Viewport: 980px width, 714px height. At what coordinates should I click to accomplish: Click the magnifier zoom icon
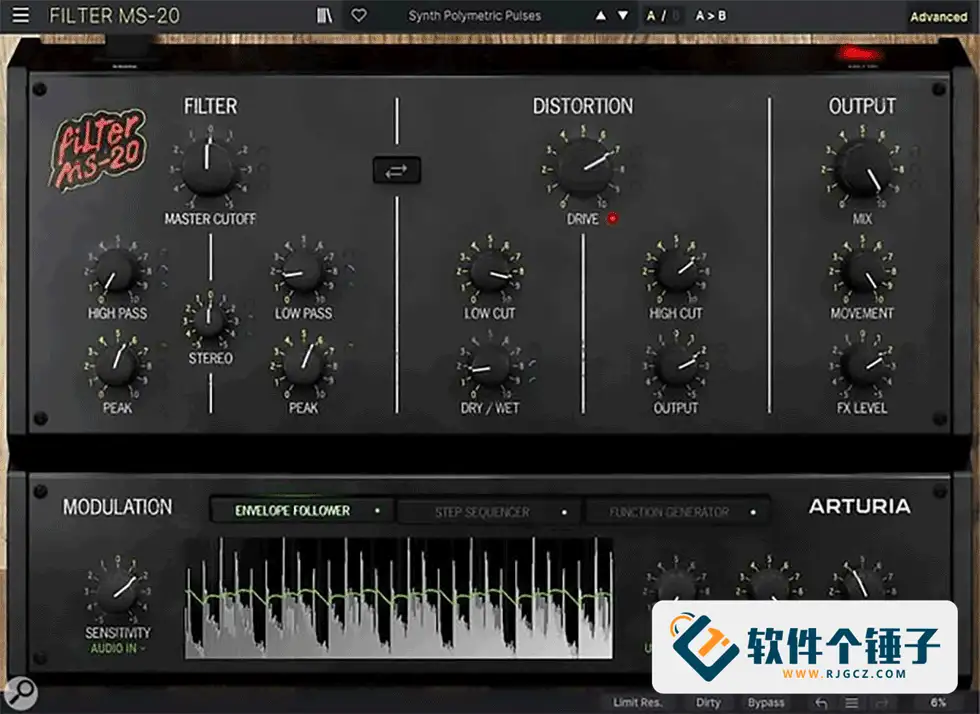pyautogui.click(x=21, y=692)
